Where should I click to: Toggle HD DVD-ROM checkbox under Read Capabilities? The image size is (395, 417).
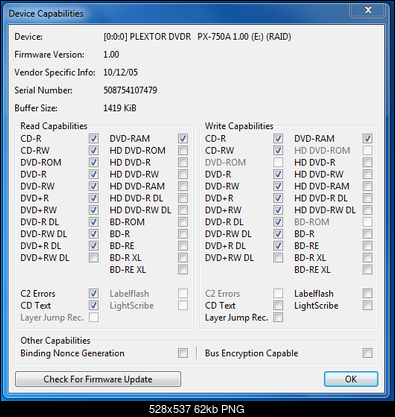[x=183, y=150]
